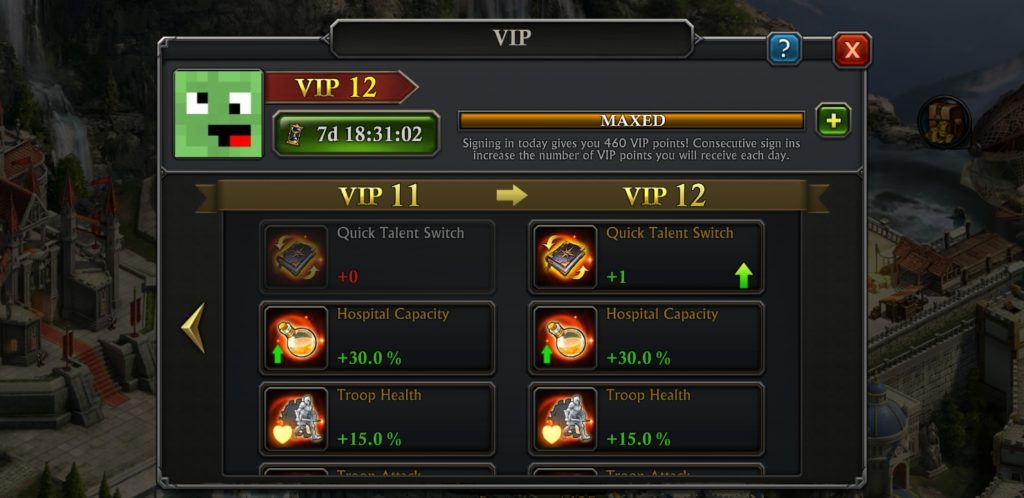Viewport: 1024px width, 498px height.
Task: Click VIP 12 Hospital Capacity potion icon
Action: tap(565, 338)
